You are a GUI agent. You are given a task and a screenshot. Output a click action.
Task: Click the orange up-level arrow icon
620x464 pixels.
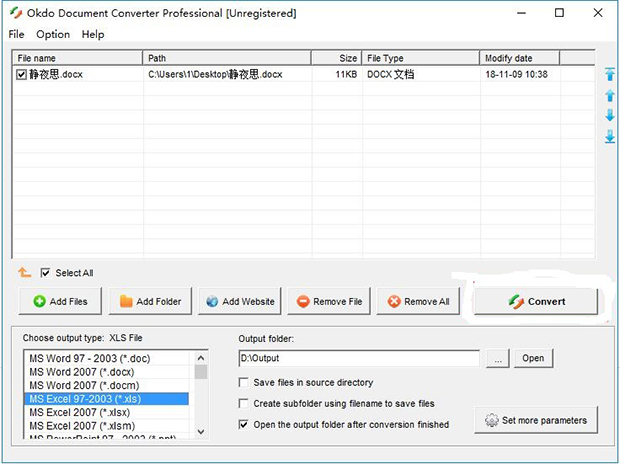[25, 272]
